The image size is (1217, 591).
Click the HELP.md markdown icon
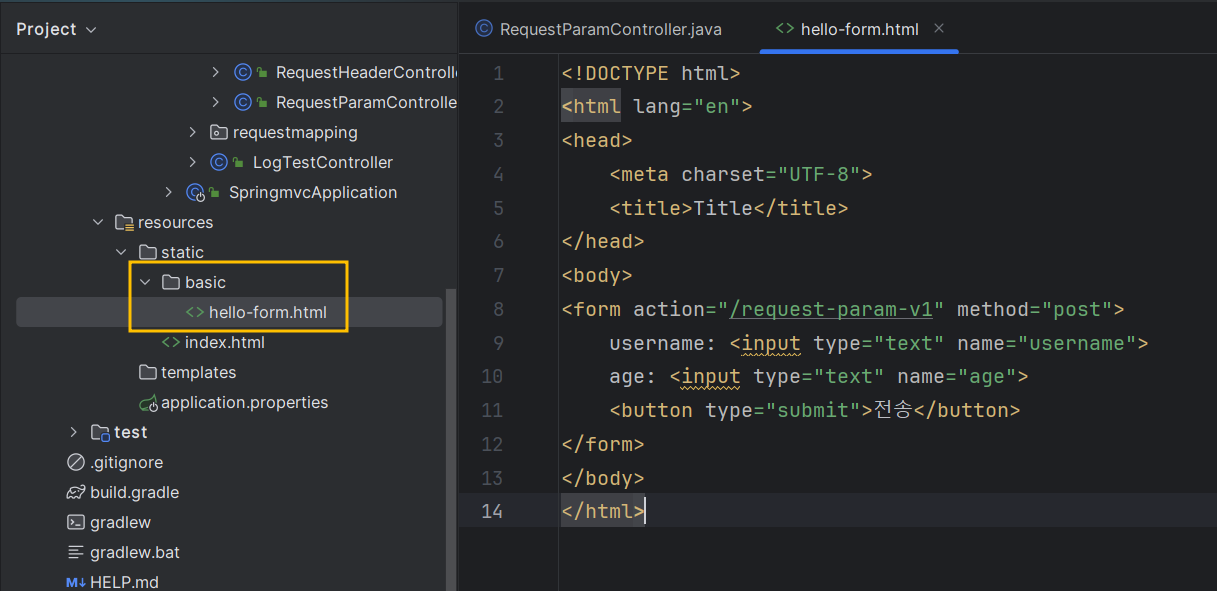[x=75, y=582]
